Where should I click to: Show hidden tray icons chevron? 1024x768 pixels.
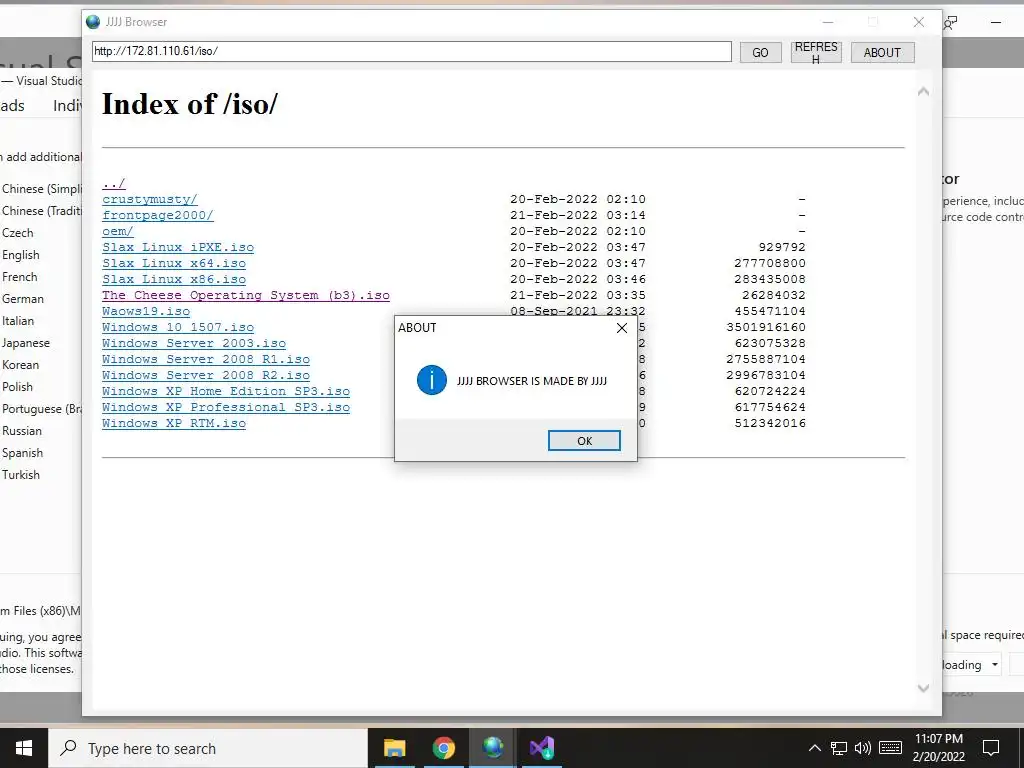(814, 748)
